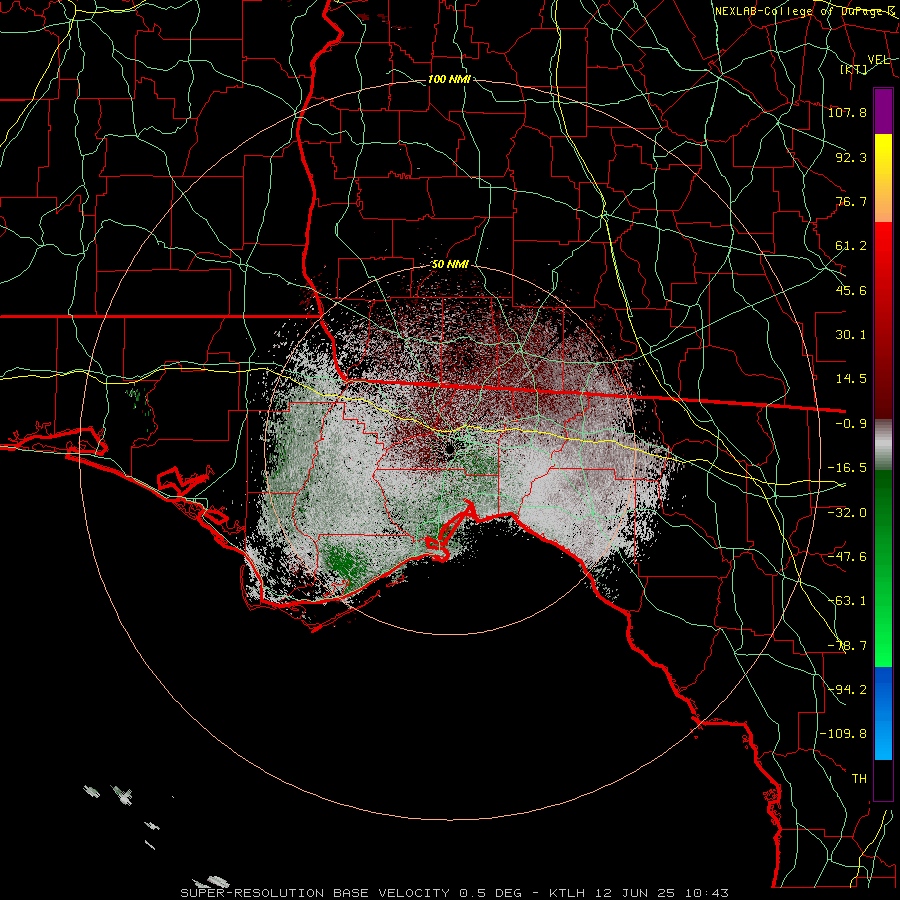Click the 50 NMI range ring label
900x900 pixels.
pyautogui.click(x=450, y=265)
